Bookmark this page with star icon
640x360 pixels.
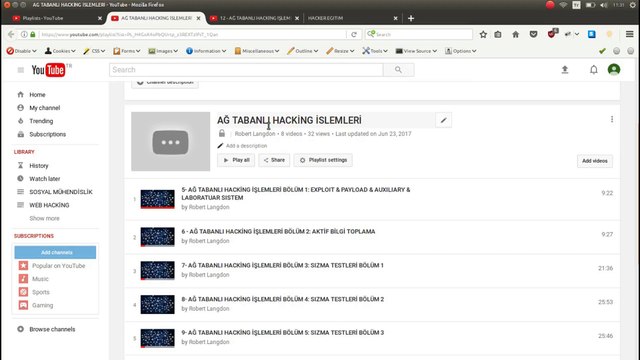(x=483, y=34)
